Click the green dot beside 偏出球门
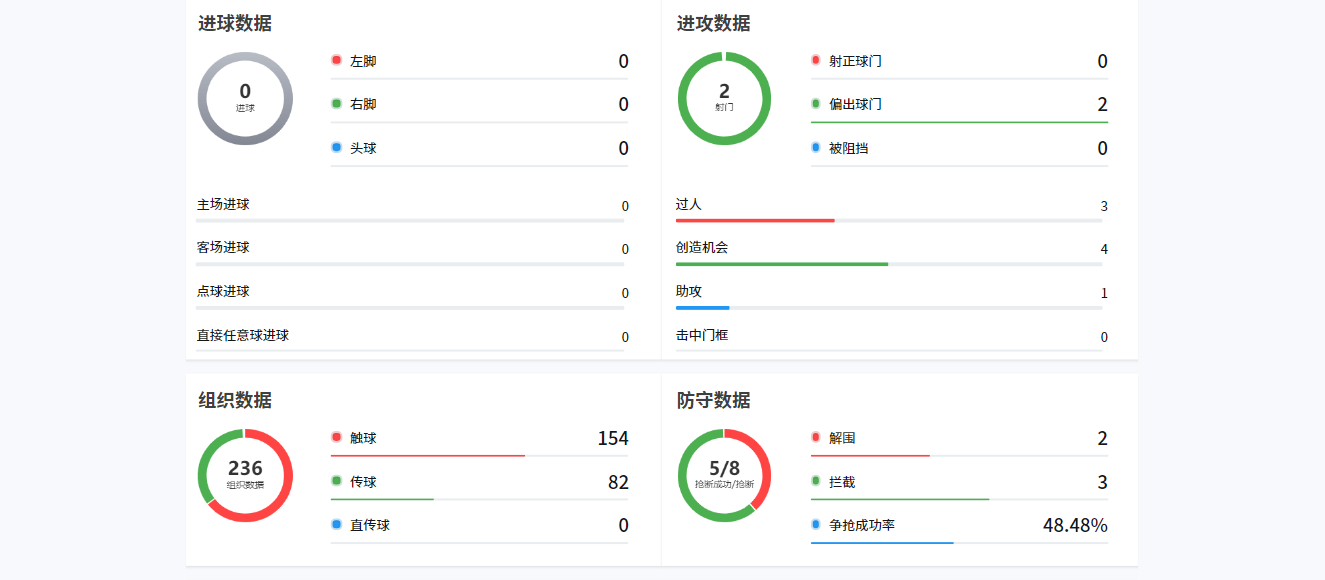The image size is (1325, 580). point(816,104)
